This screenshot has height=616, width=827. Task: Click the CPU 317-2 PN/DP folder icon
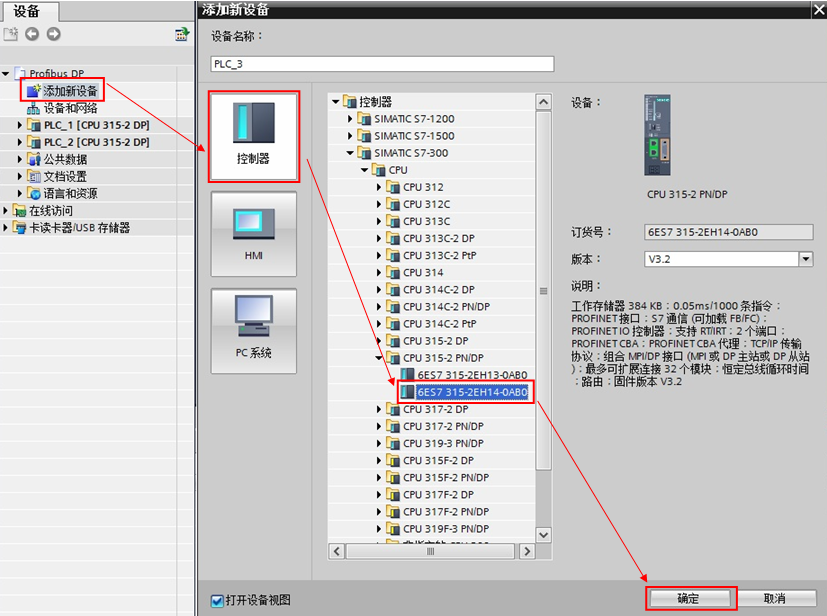click(393, 426)
